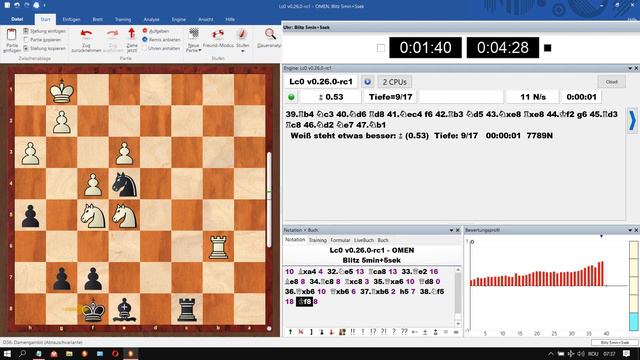Click the notation panel vertical scrollbar
The image size is (640, 360).
458,297
